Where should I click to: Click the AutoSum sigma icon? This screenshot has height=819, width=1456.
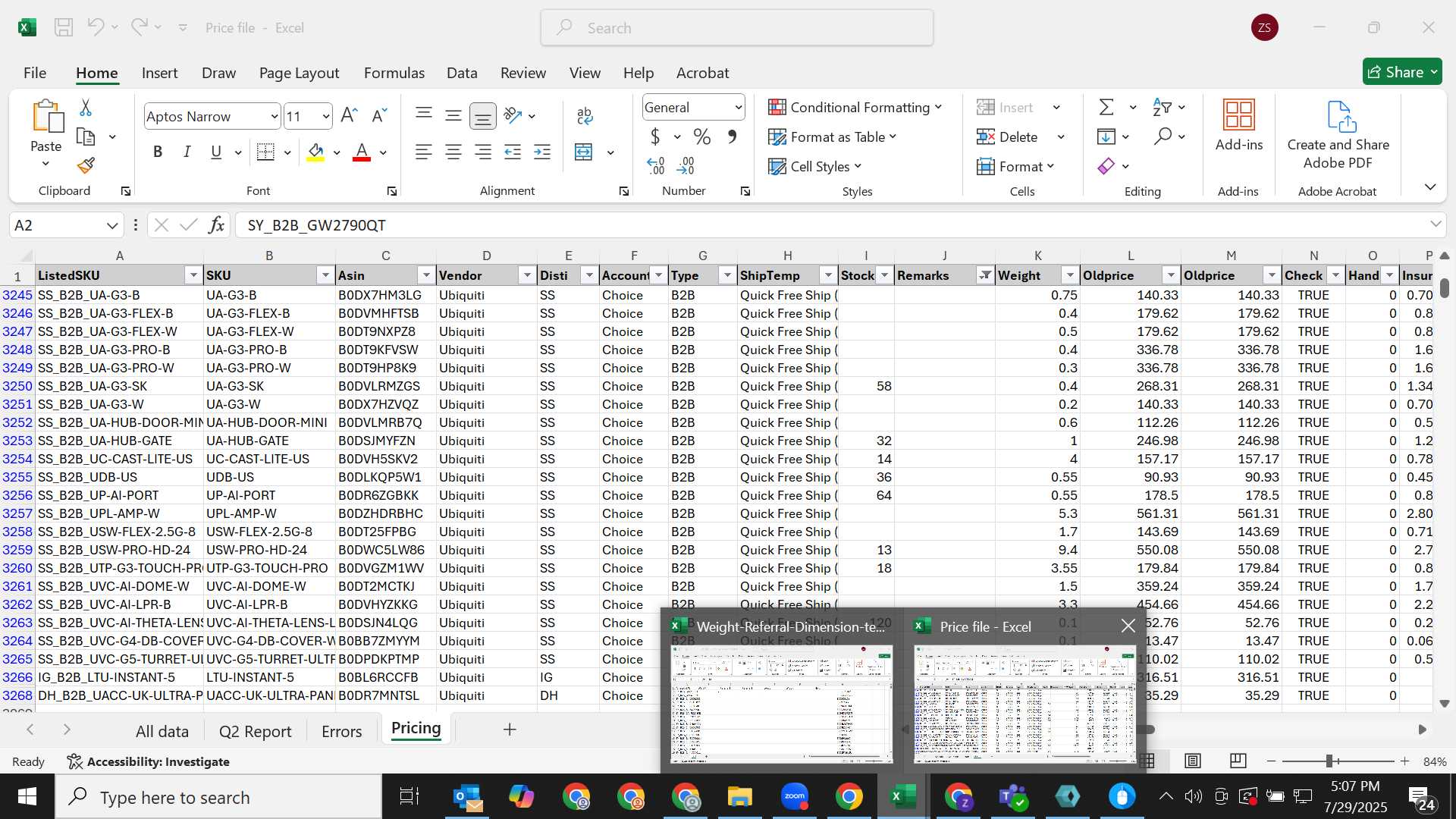click(x=1106, y=107)
